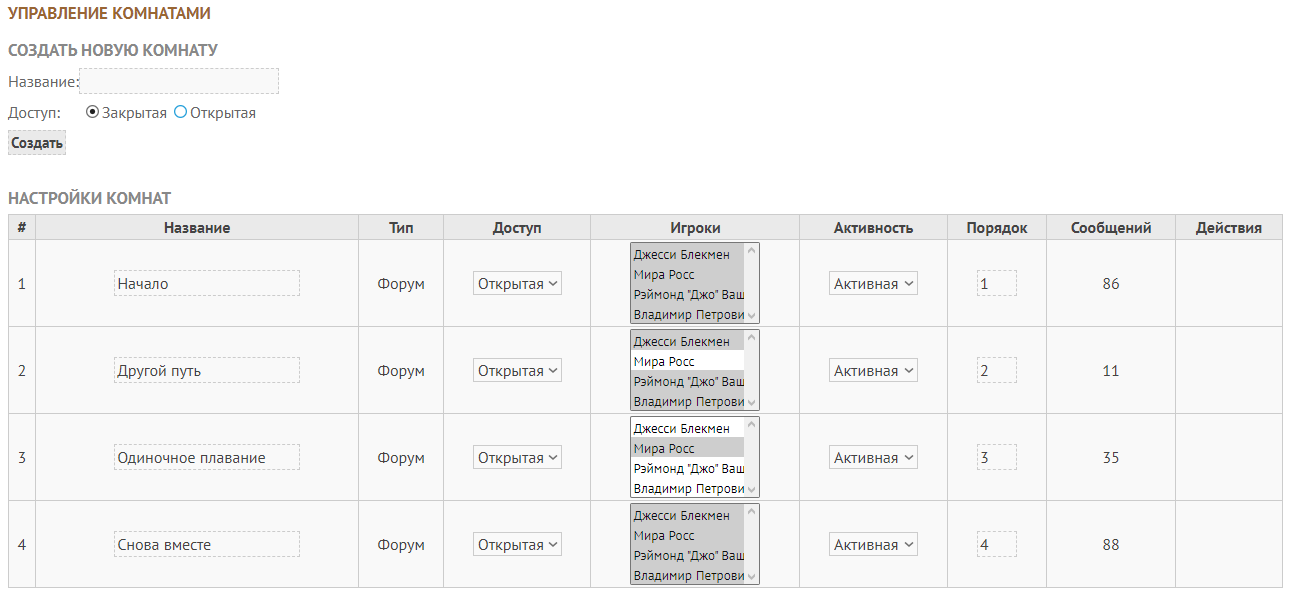Edit the Снова вместе name field
The width and height of the screenshot is (1289, 595).
point(207,545)
